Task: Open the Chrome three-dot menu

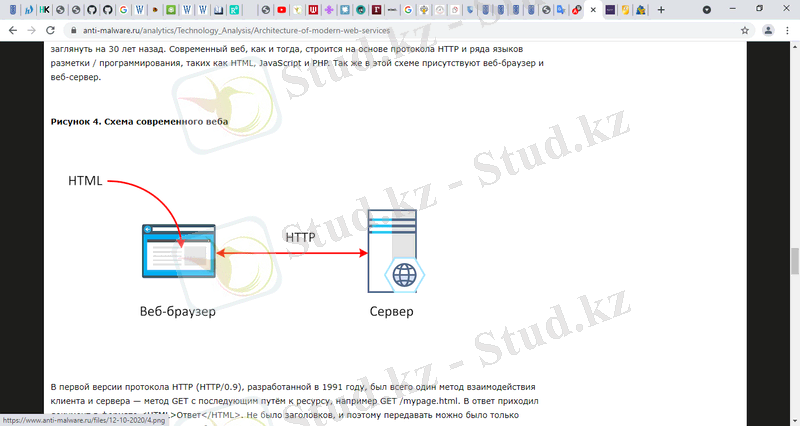Action: [x=787, y=31]
